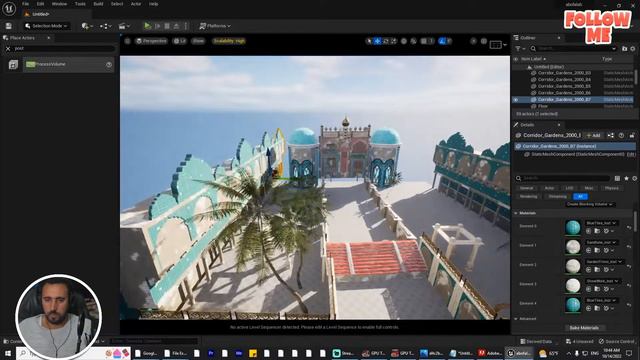Browse to Element 2 material in Content Browser
The width and height of the screenshot is (640, 360).
597,270
